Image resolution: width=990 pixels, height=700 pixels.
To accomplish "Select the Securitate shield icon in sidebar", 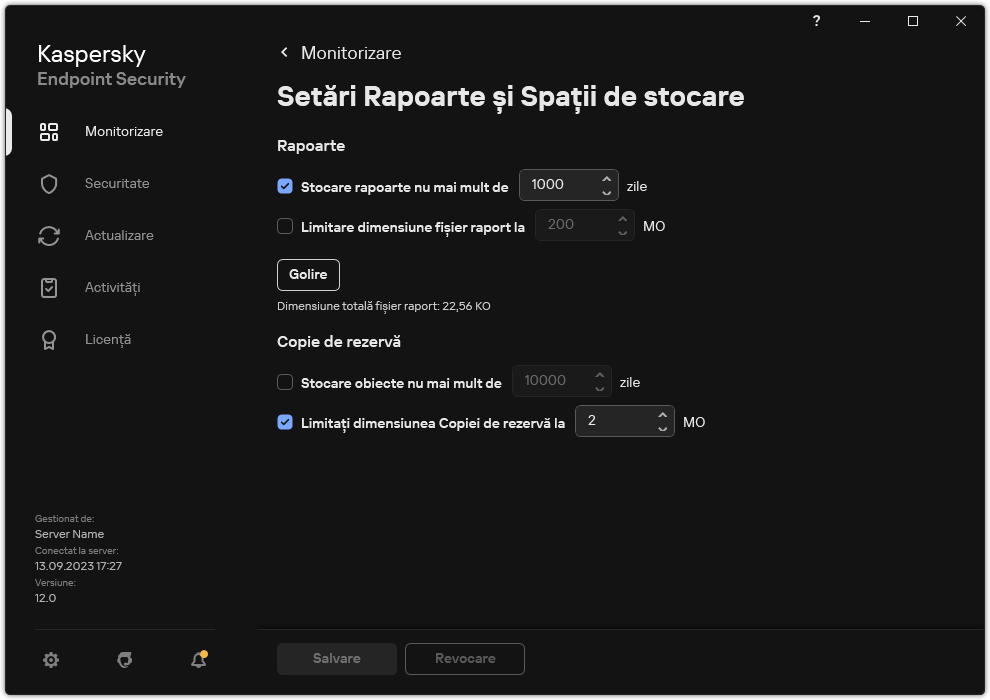I will point(49,183).
